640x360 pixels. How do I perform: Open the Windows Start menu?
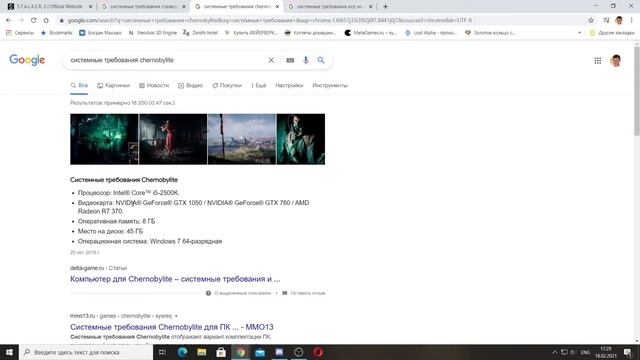pos(9,352)
